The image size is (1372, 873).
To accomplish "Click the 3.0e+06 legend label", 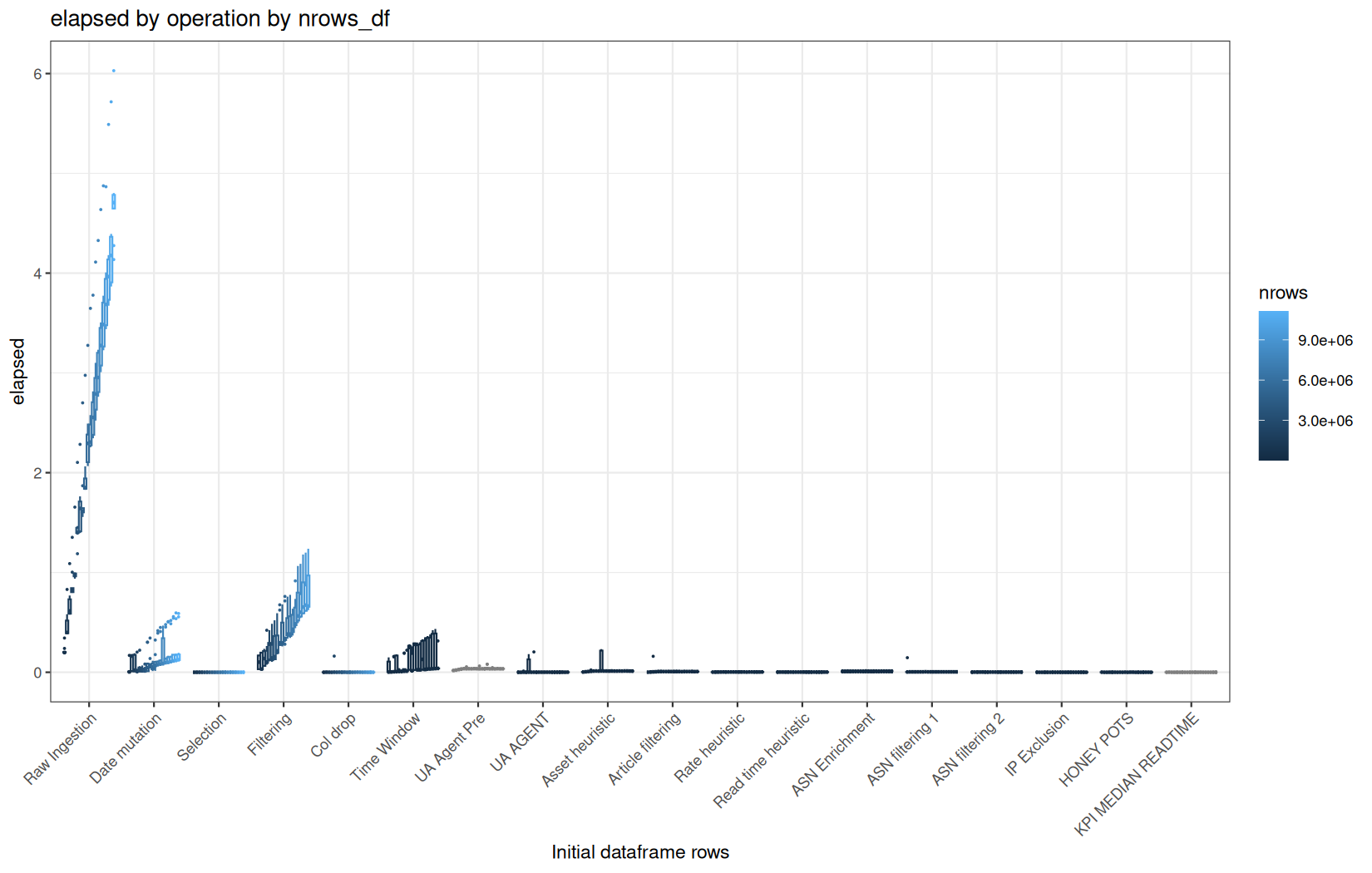I will [x=1325, y=422].
